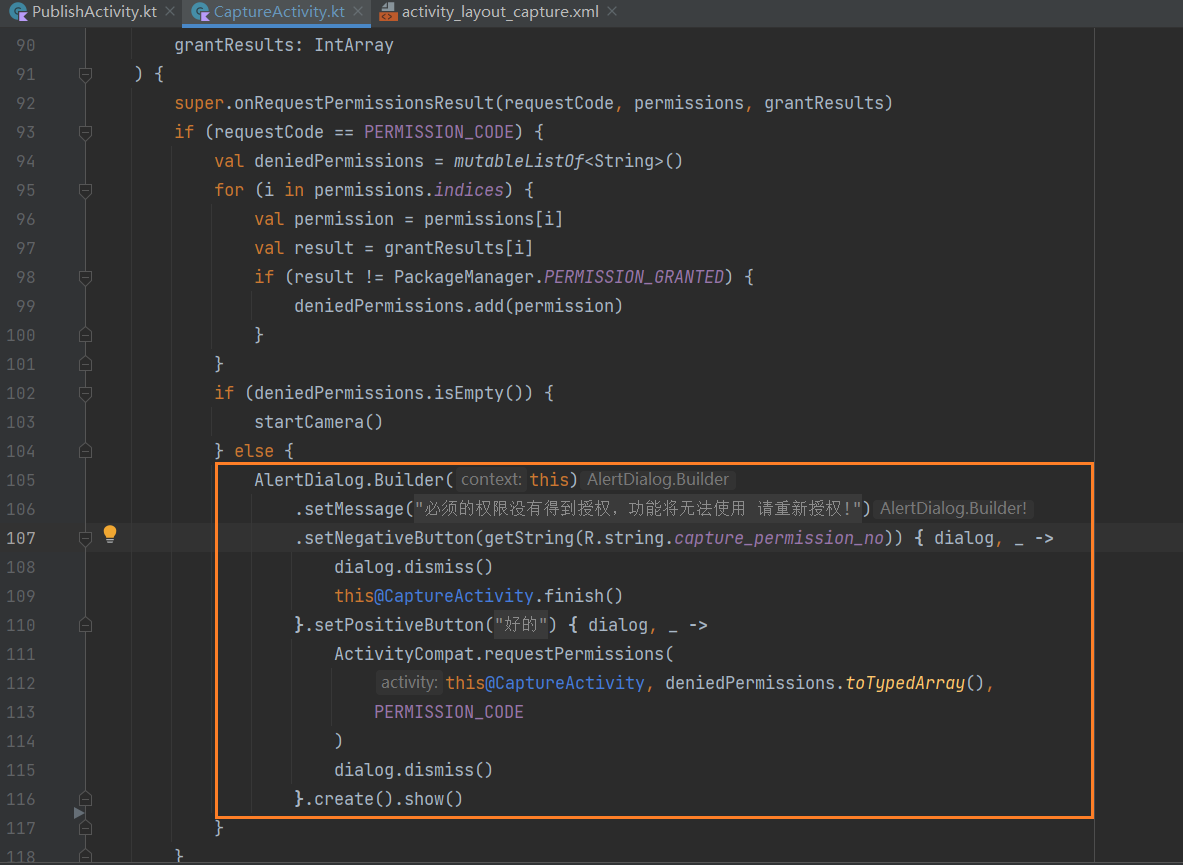Screen dimensions: 1183x865
Task: Click the startCamera() call on line 103
Action: pyautogui.click(x=318, y=422)
